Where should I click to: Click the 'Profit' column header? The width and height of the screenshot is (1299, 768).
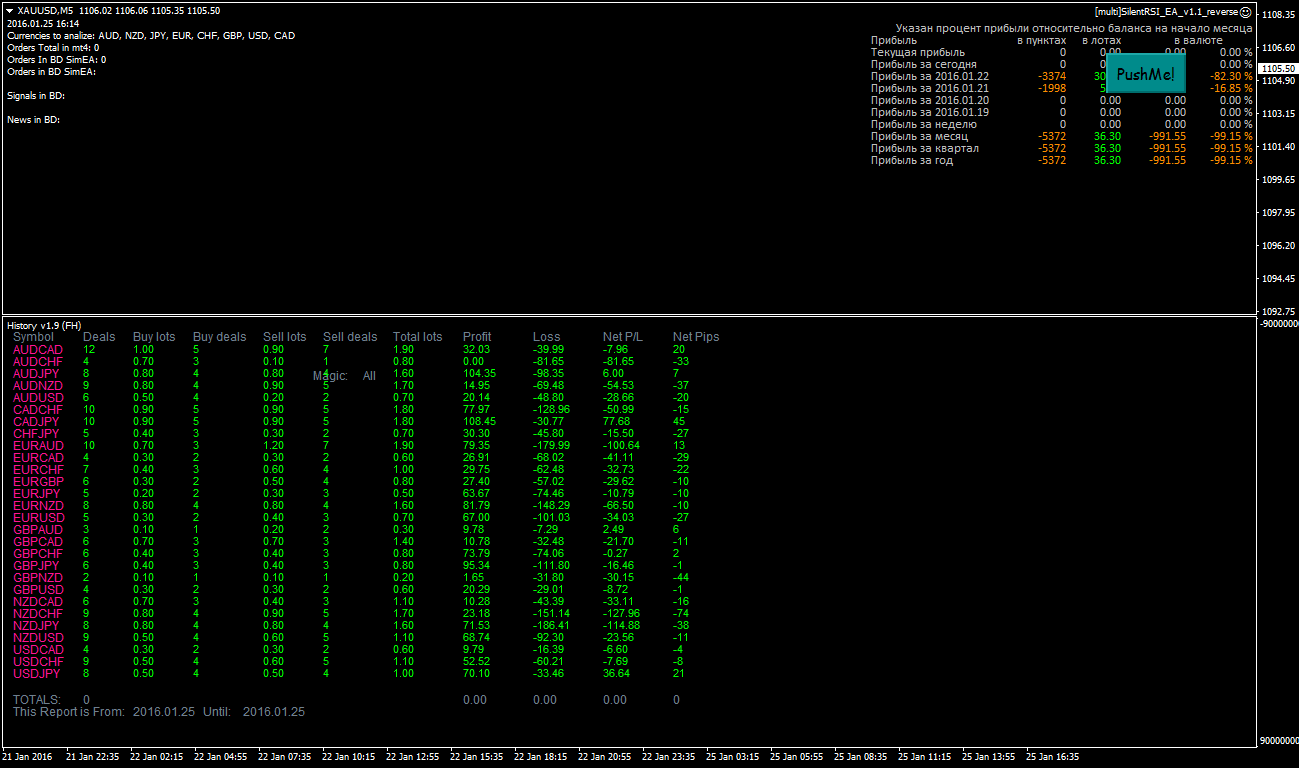click(x=477, y=337)
